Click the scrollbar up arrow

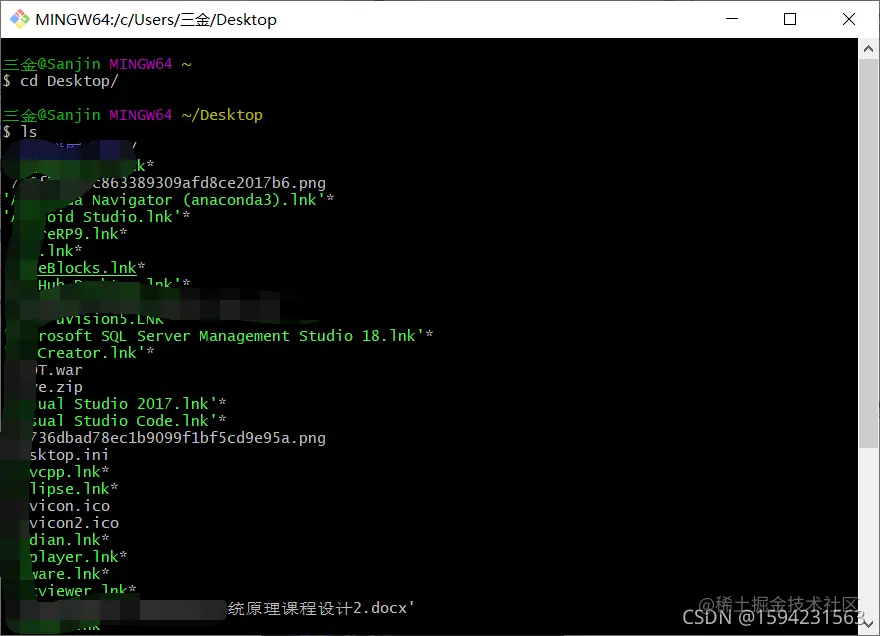(x=868, y=49)
